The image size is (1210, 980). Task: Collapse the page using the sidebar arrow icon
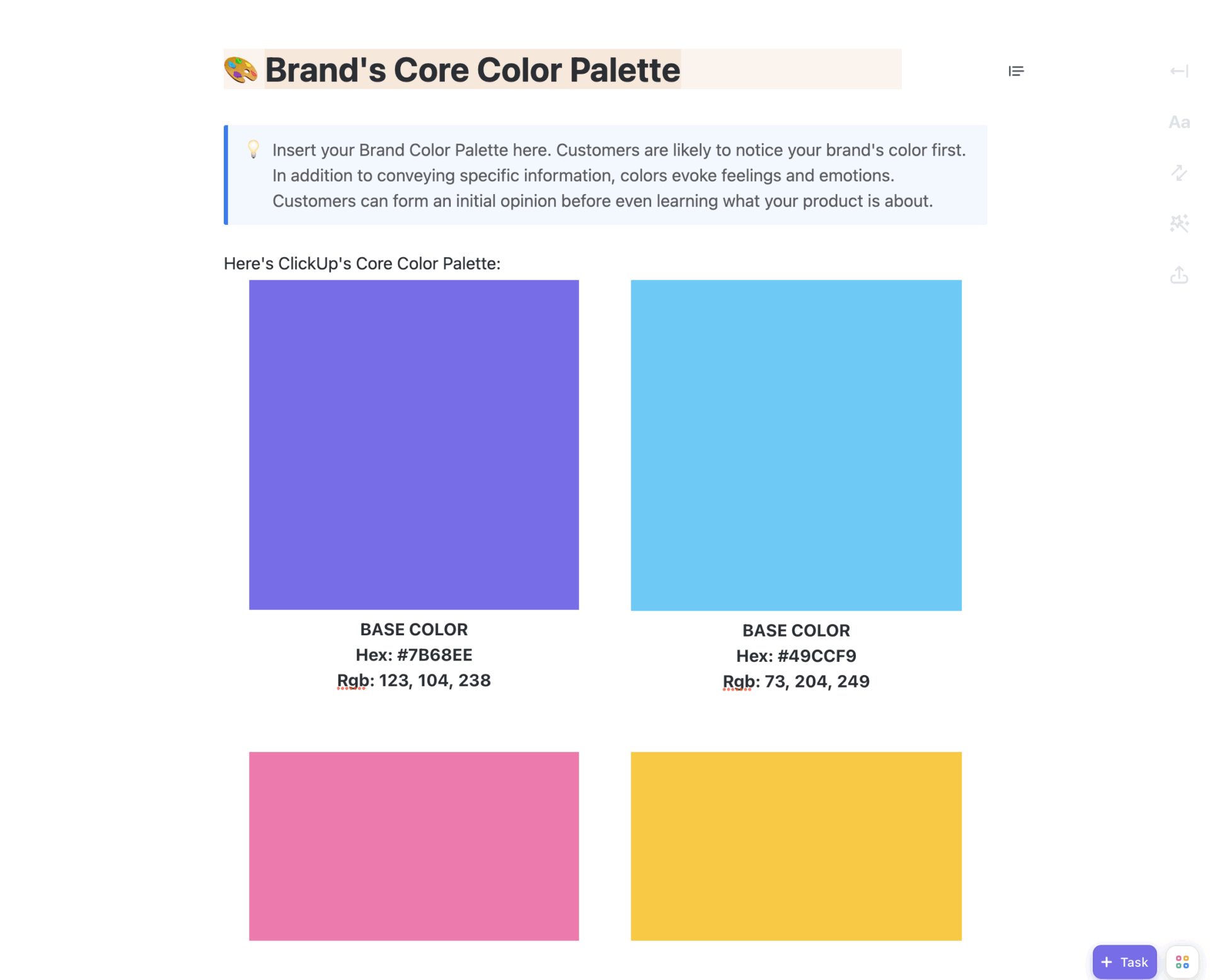[1178, 71]
